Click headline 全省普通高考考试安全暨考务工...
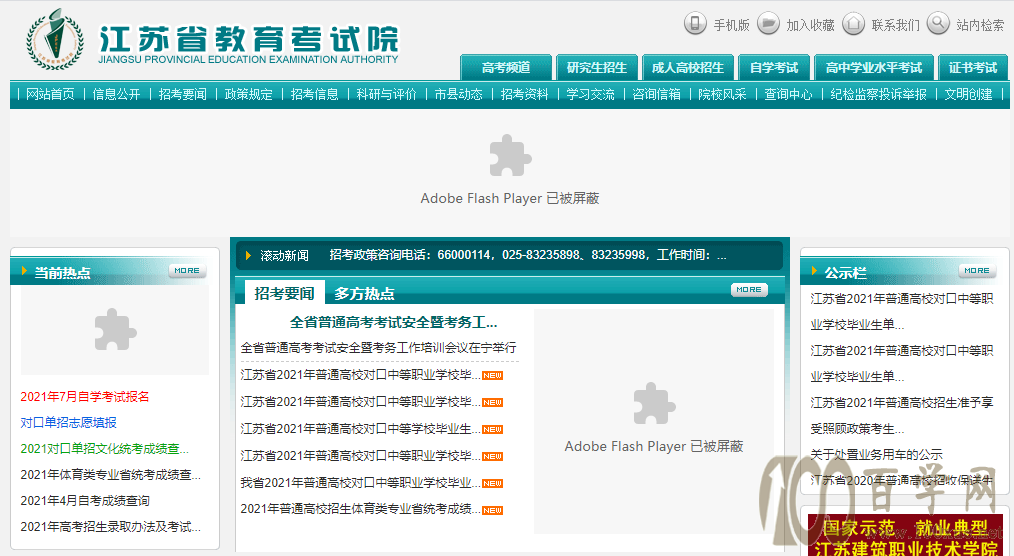The height and width of the screenshot is (556, 1014). click(x=393, y=322)
